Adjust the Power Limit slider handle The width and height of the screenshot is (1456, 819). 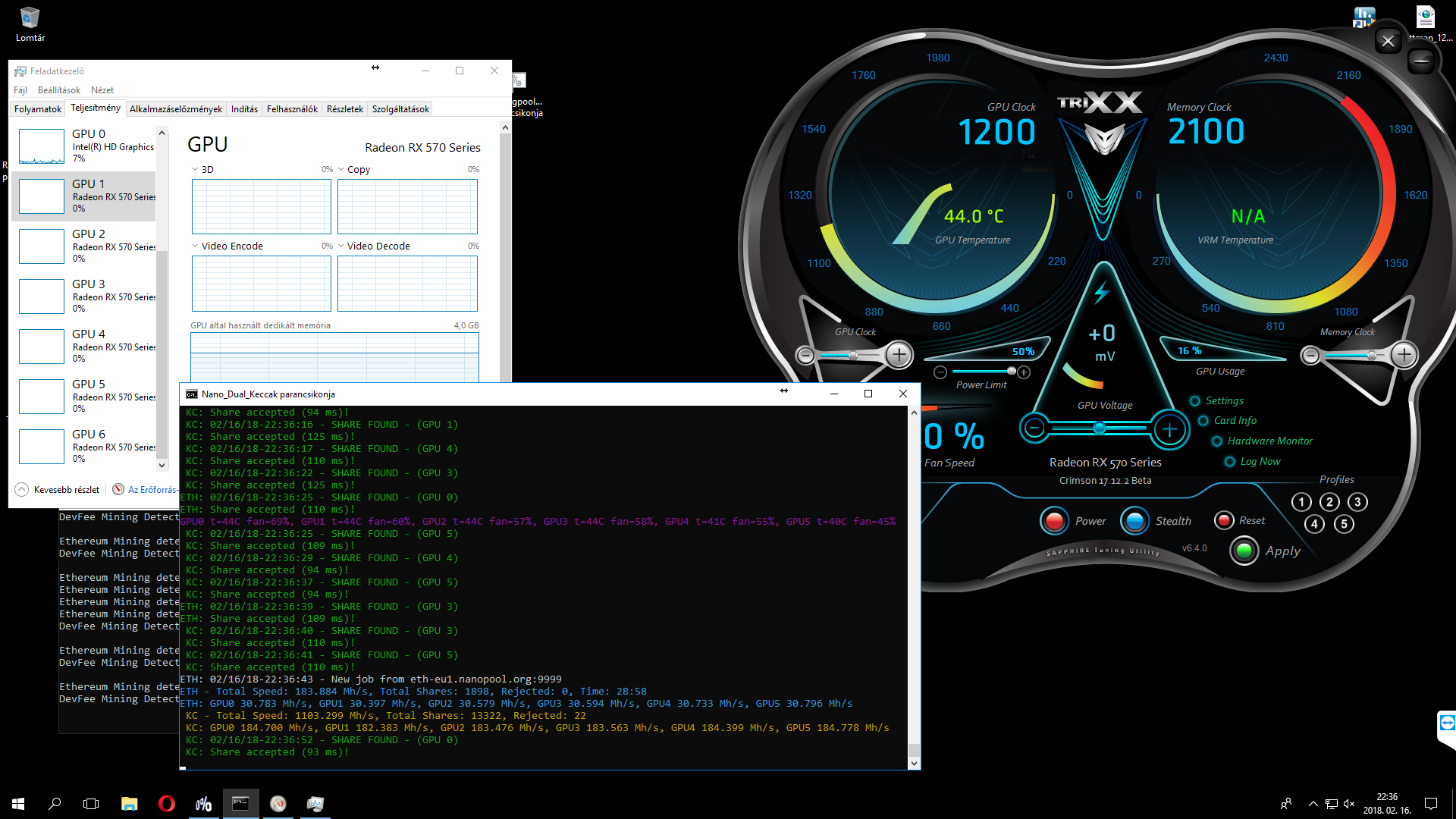(1012, 371)
